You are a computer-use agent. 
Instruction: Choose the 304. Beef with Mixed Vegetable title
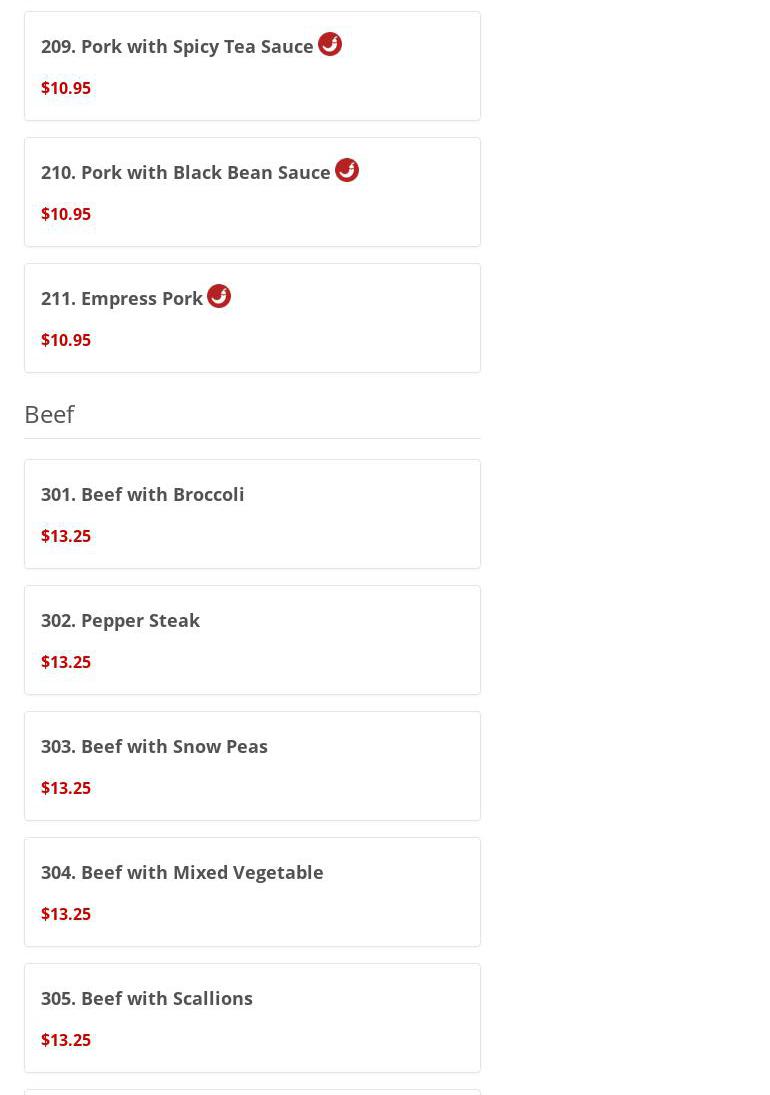[182, 872]
